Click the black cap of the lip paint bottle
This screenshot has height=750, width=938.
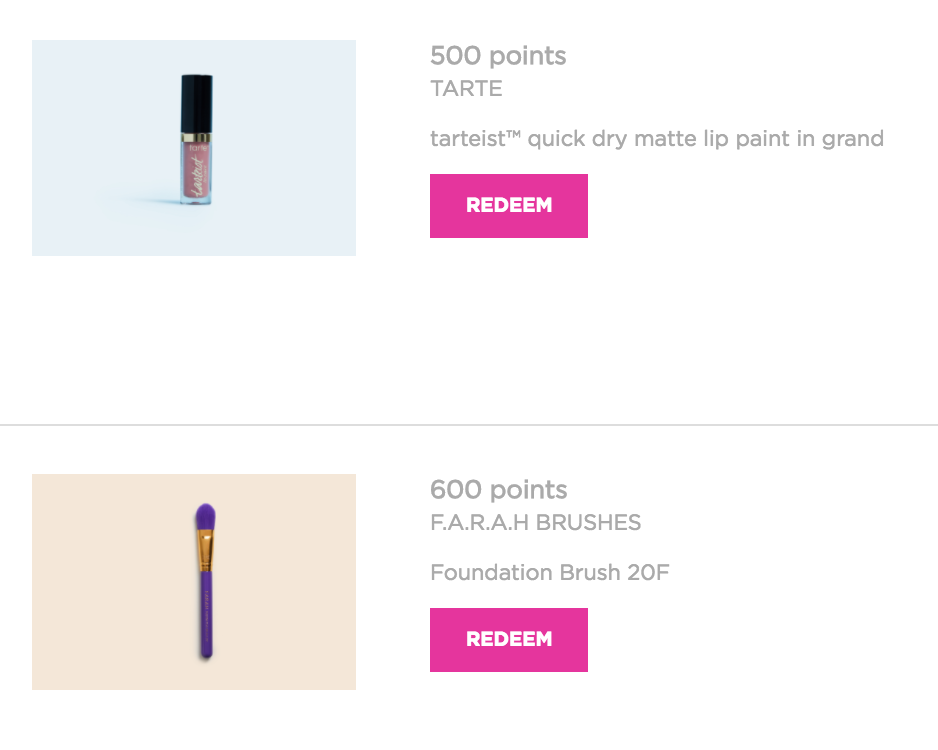[x=197, y=103]
